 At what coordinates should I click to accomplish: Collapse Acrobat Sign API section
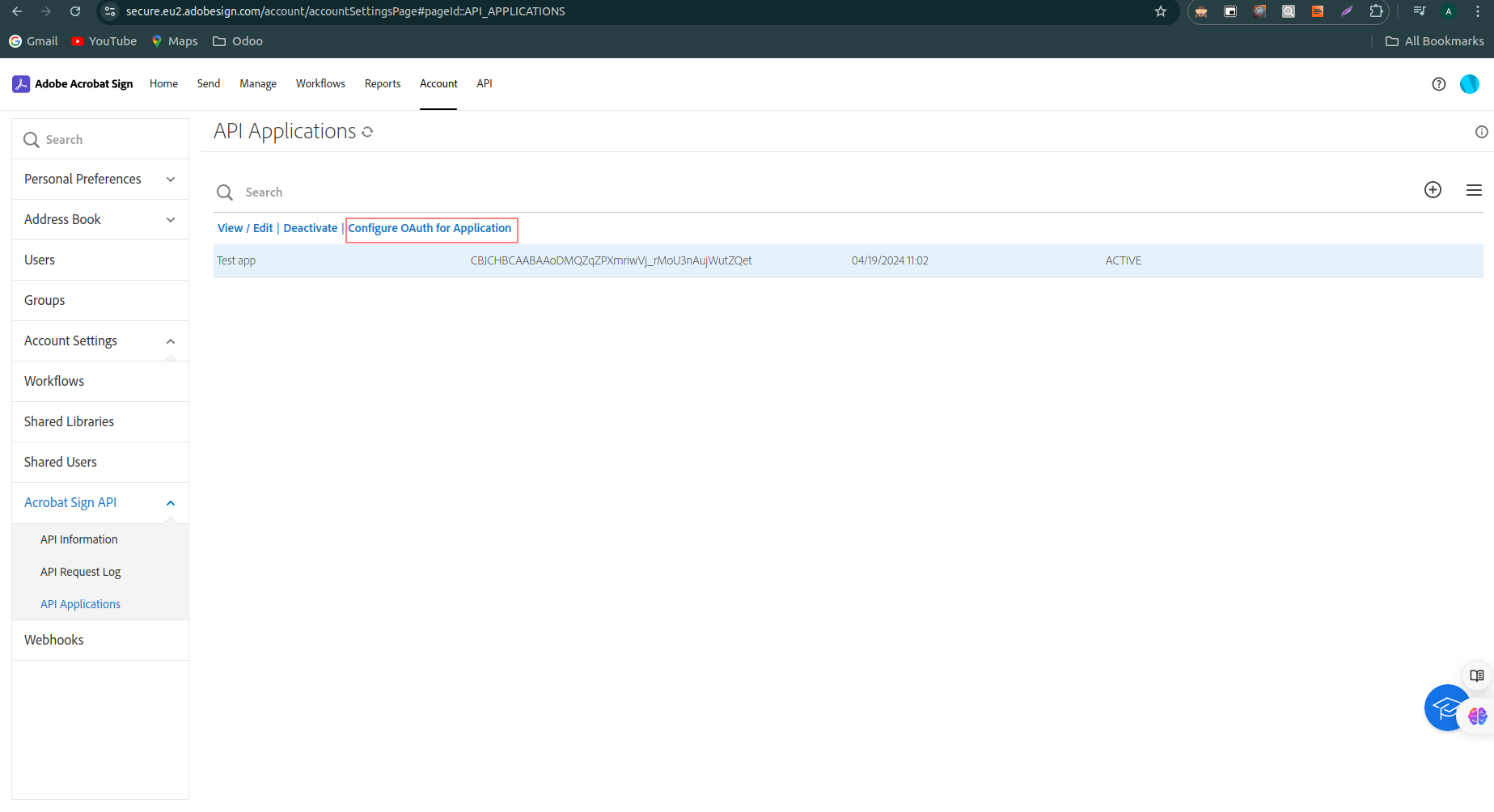100,503
